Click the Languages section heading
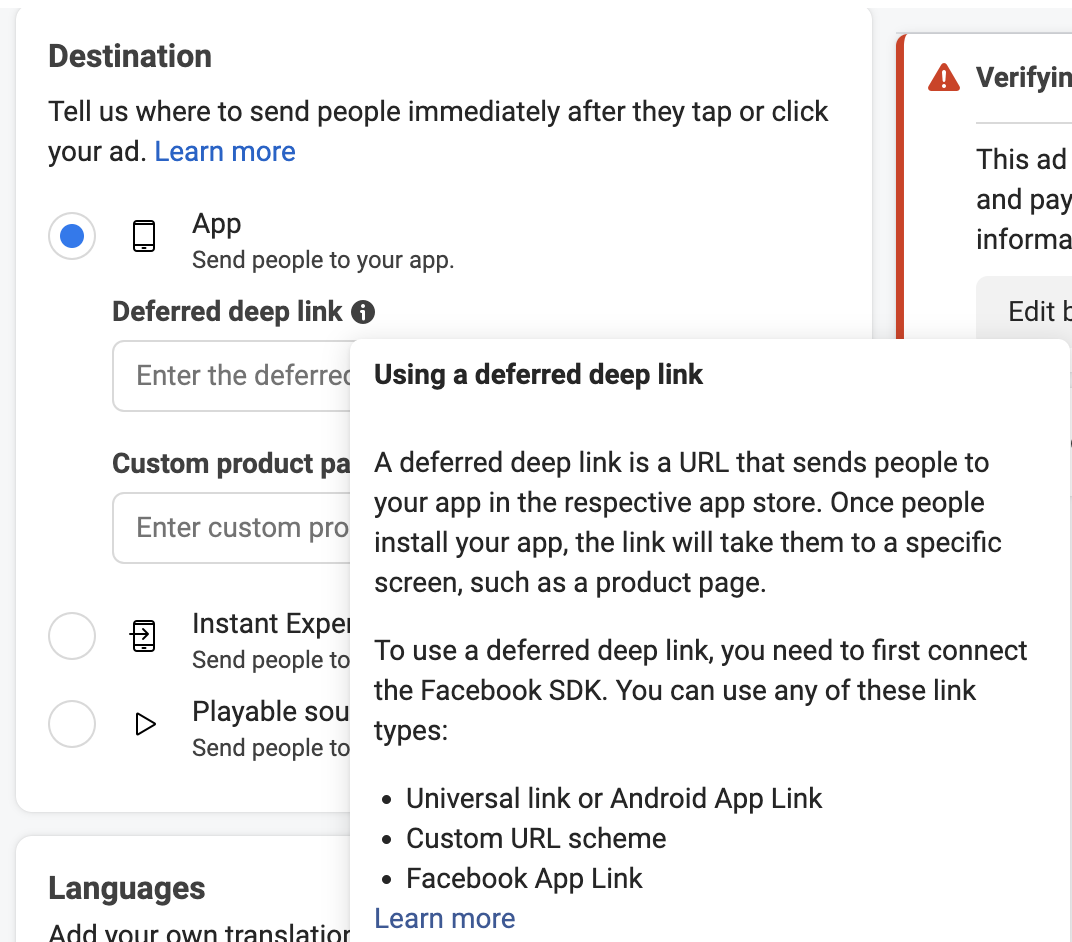The width and height of the screenshot is (1072, 942). point(127,889)
